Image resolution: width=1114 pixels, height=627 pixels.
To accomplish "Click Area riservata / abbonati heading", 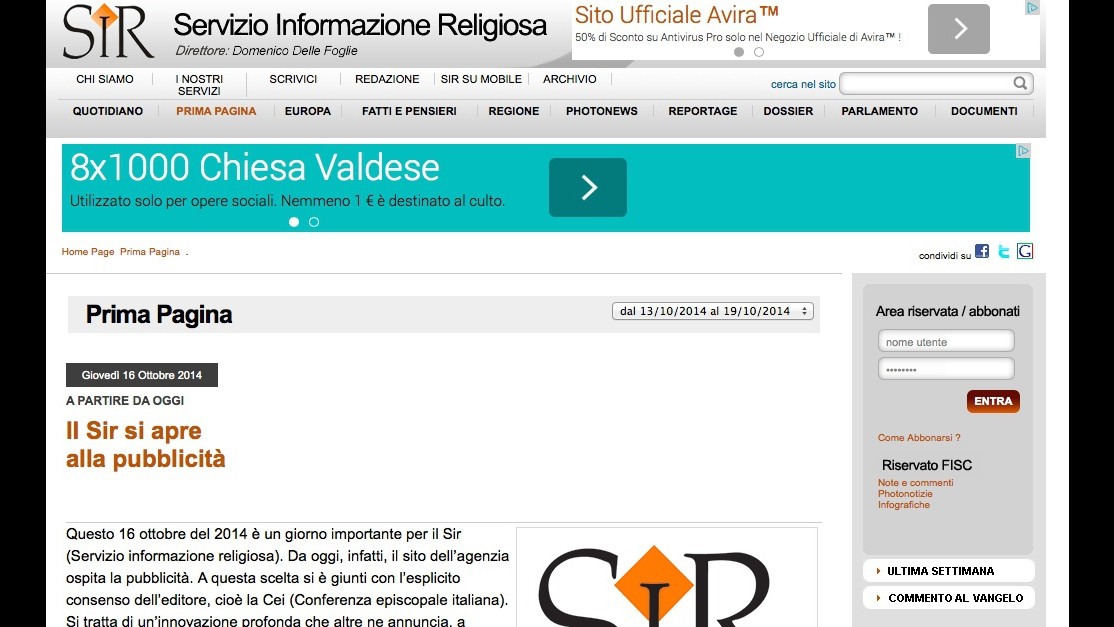I will coord(948,311).
